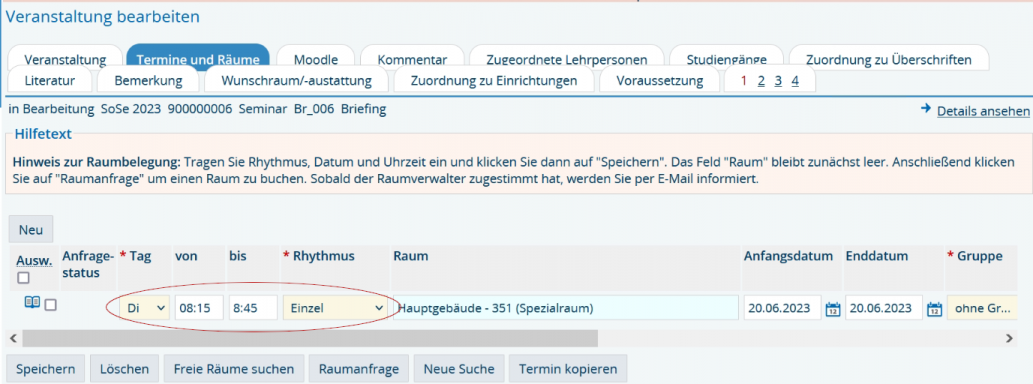Check the appointment row selection checkbox
Image resolution: width=1033 pixels, height=384 pixels.
click(50, 304)
